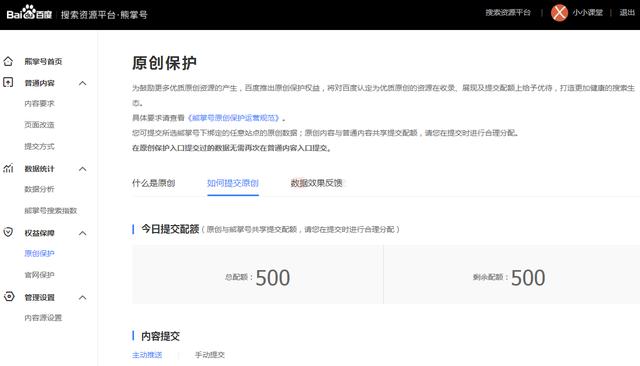Click the 普通内容 upload icon
The height and width of the screenshot is (366, 640).
[x=8, y=82]
